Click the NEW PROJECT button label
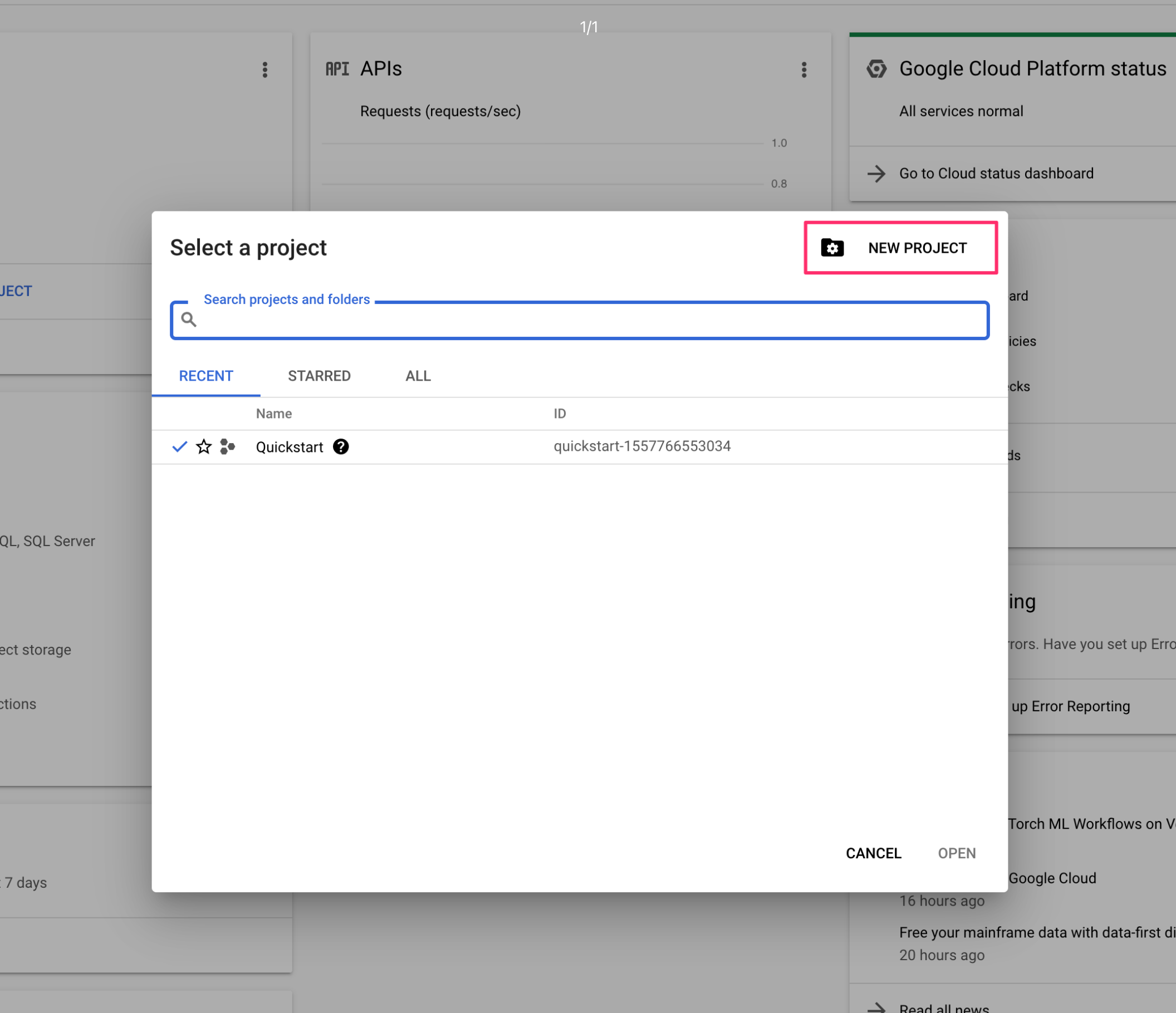The height and width of the screenshot is (1013, 1176). 917,248
